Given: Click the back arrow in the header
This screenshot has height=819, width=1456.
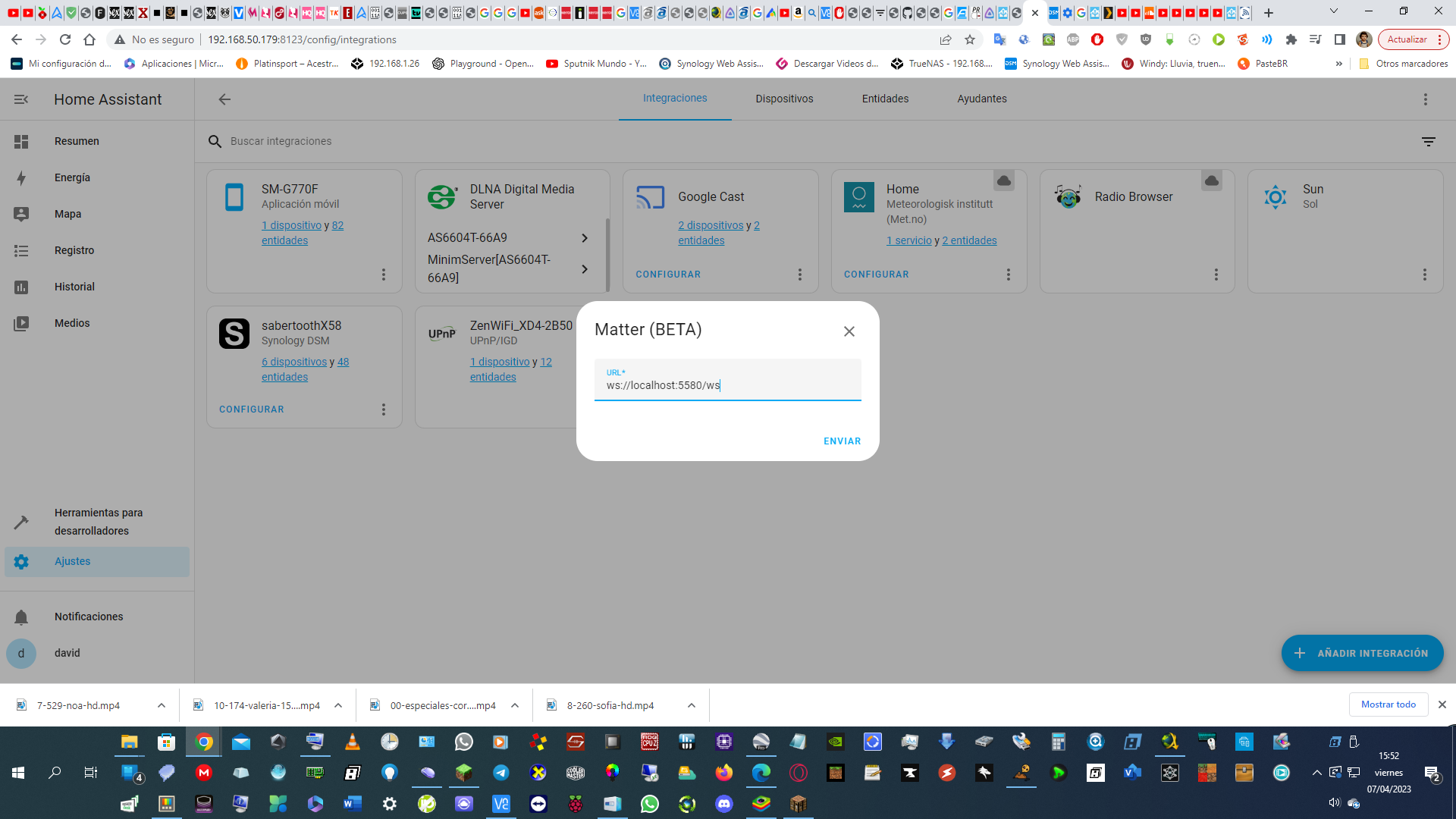Looking at the screenshot, I should pos(224,99).
